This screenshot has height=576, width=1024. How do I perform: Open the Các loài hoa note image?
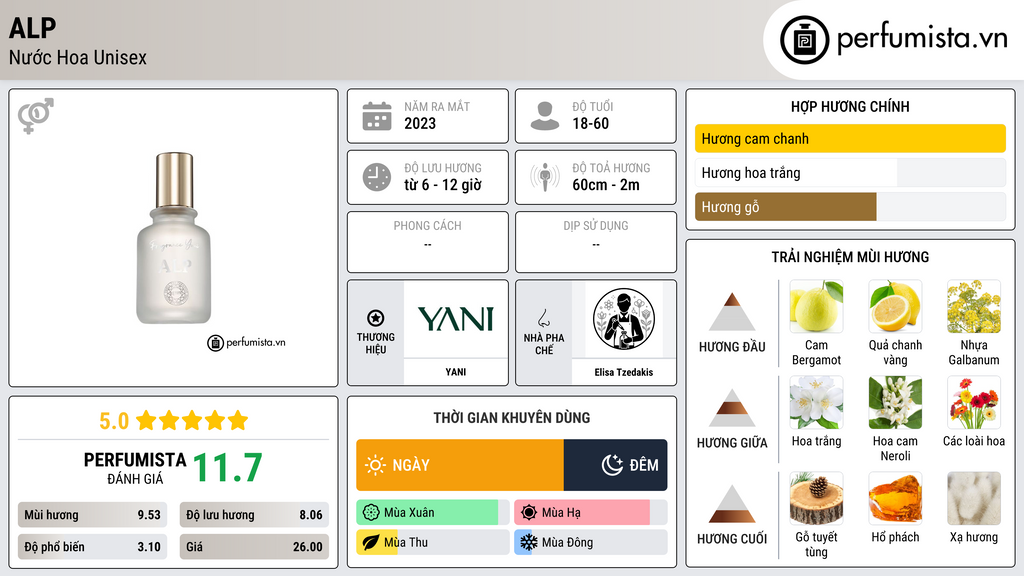(974, 402)
